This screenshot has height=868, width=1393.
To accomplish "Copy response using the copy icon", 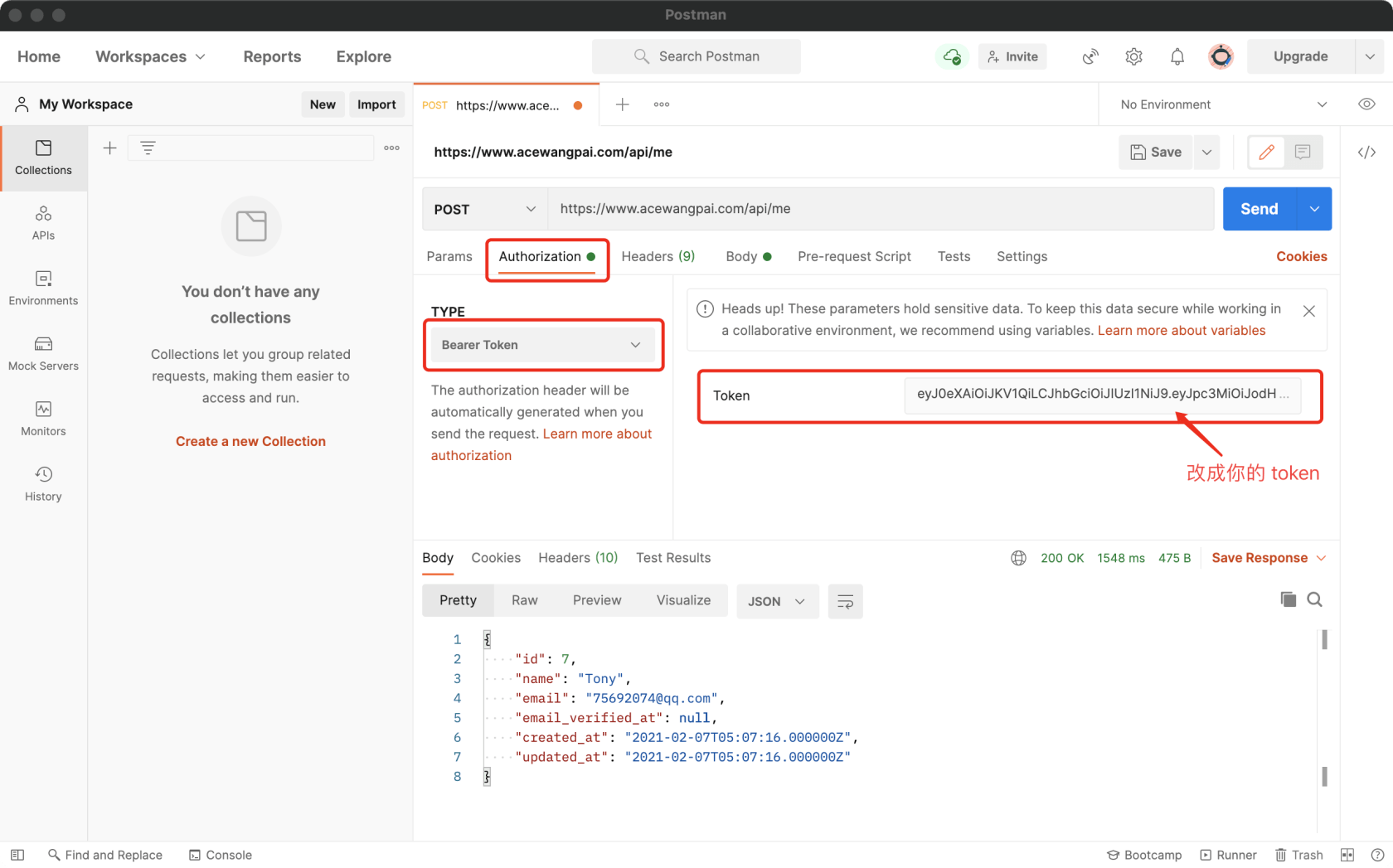I will point(1288,599).
